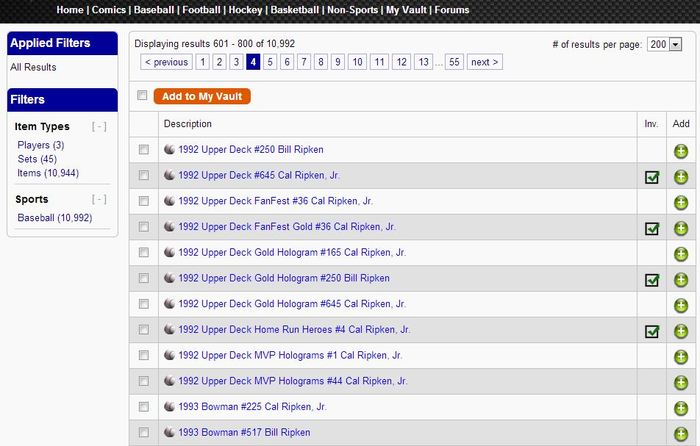Click plus icon for Home Run Heroes #4
The image size is (700, 446).
pos(681,331)
